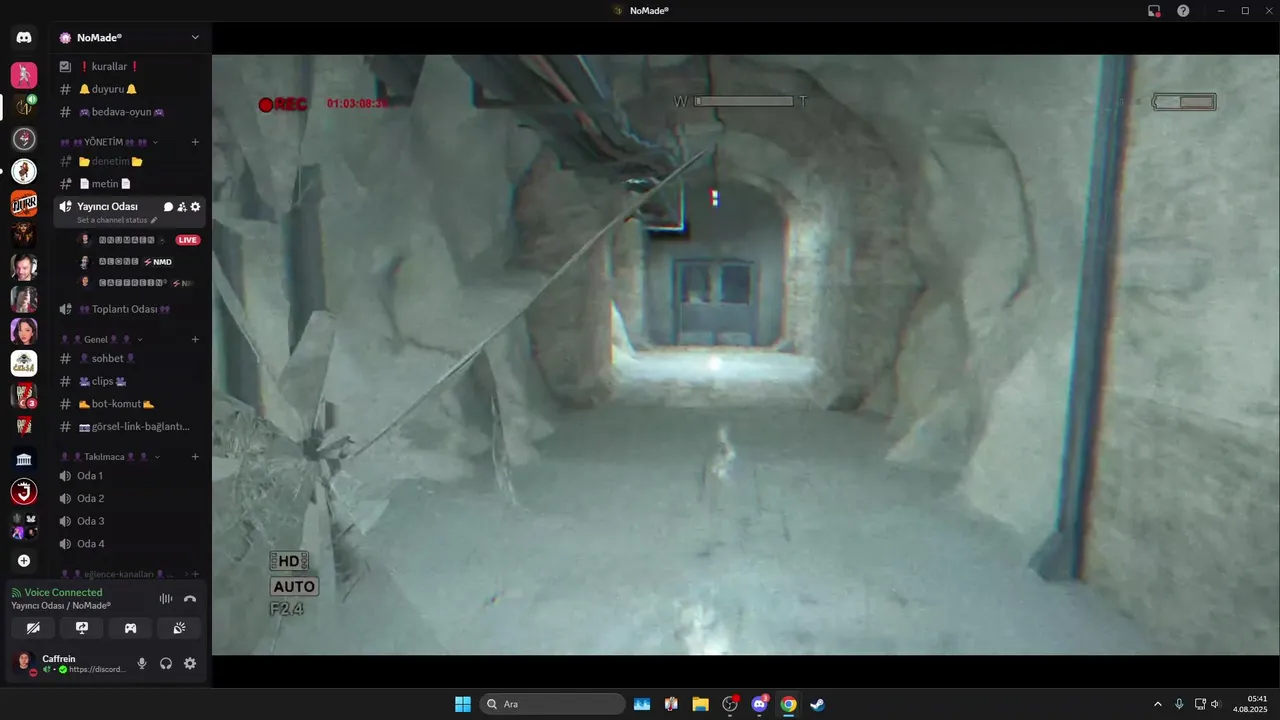Viewport: 1280px width, 720px height.
Task: Open user settings gear beside Caffrein
Action: tap(190, 663)
